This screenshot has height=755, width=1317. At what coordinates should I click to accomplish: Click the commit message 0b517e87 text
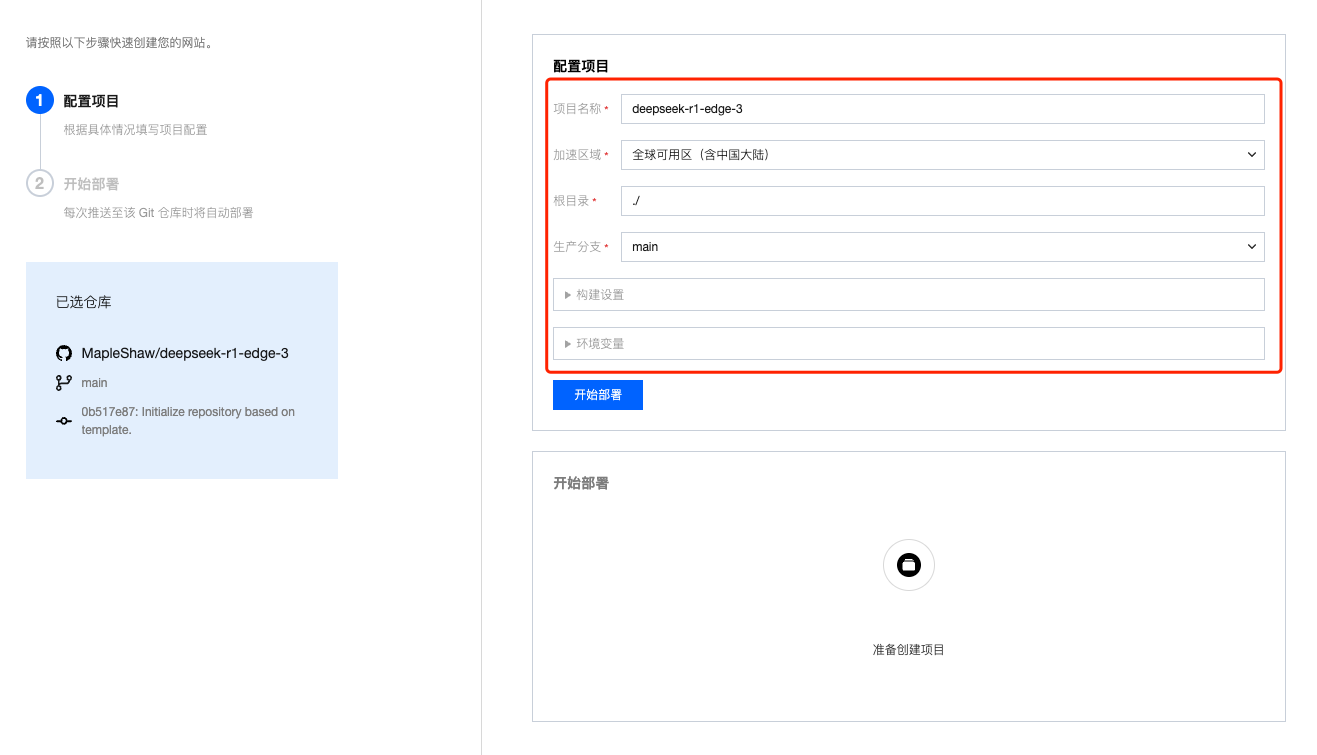187,421
